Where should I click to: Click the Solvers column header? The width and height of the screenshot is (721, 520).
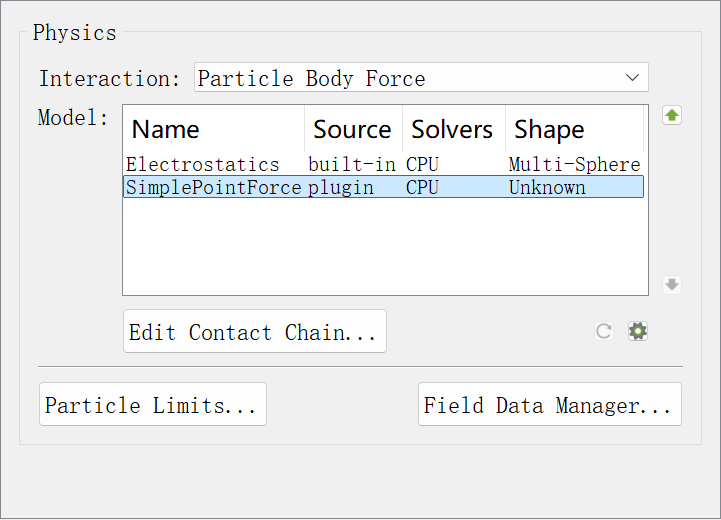(x=452, y=130)
